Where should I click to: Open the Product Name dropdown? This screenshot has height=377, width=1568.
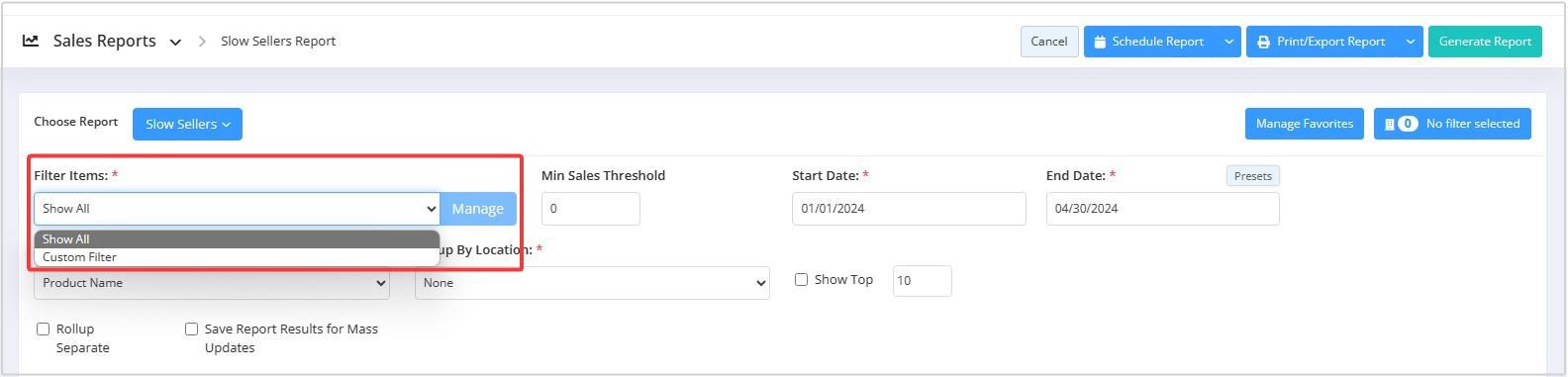pyautogui.click(x=212, y=283)
